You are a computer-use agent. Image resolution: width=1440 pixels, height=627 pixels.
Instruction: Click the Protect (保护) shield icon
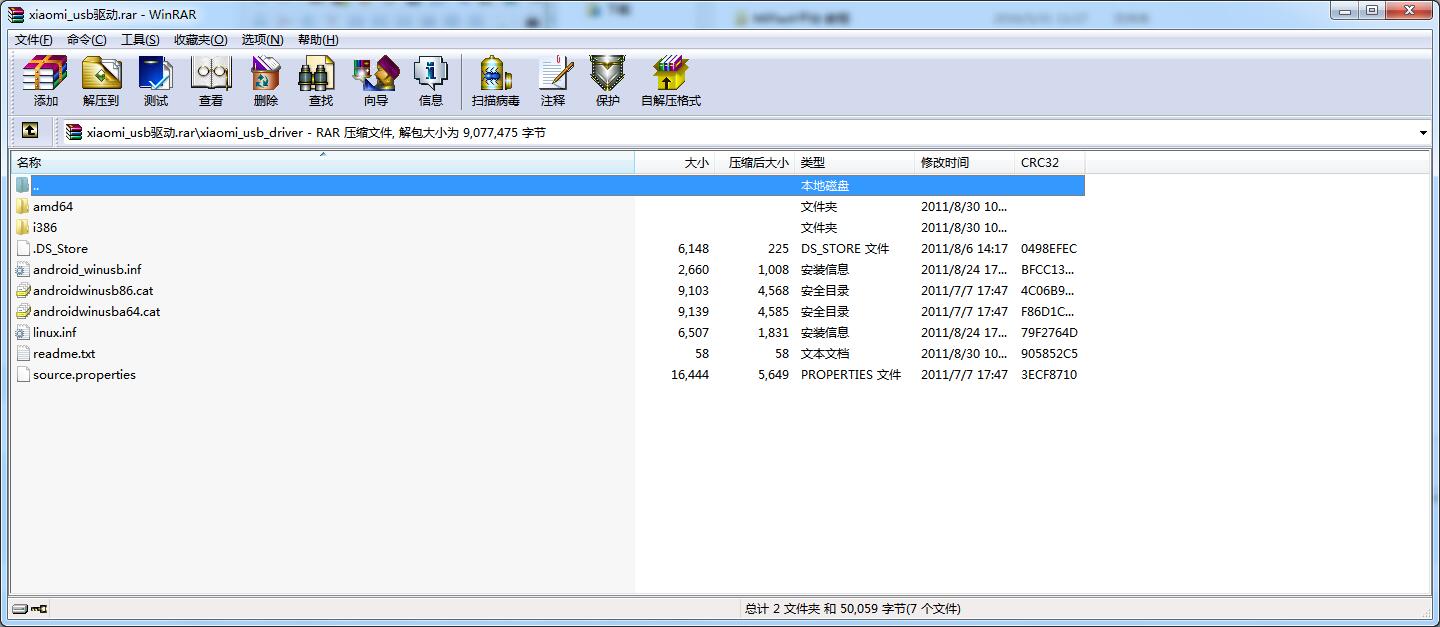pos(608,81)
